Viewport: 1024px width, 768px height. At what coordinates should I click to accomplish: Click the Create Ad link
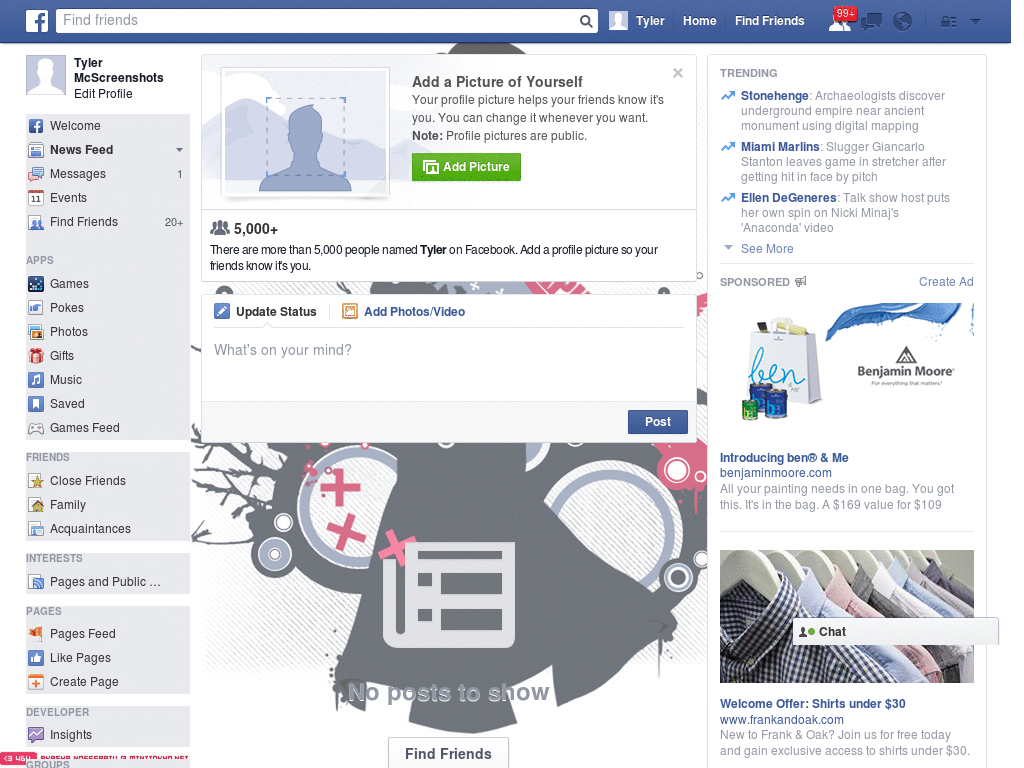click(946, 282)
